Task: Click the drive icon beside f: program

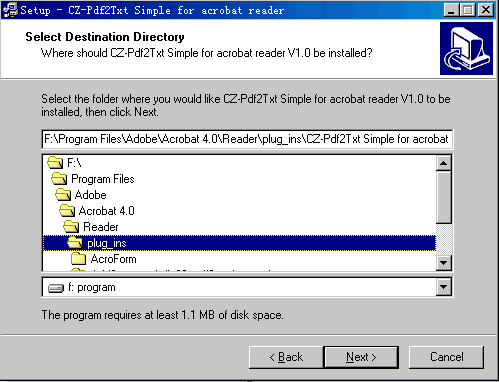Action: tap(56, 288)
